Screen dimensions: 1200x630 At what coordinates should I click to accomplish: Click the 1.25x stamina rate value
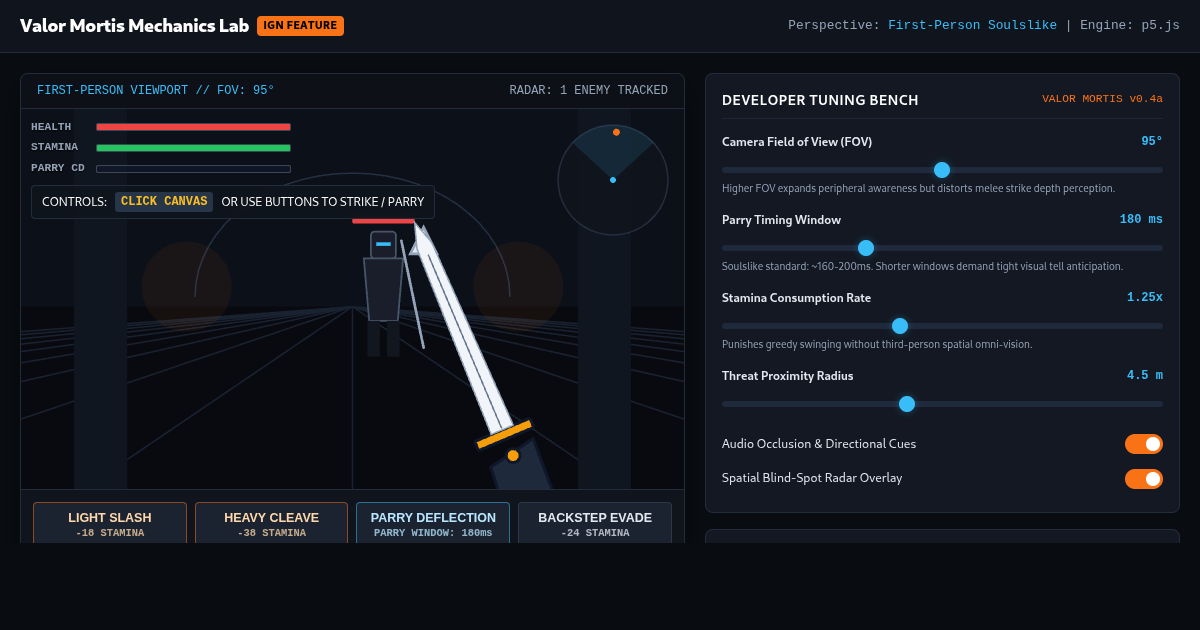pos(1145,298)
